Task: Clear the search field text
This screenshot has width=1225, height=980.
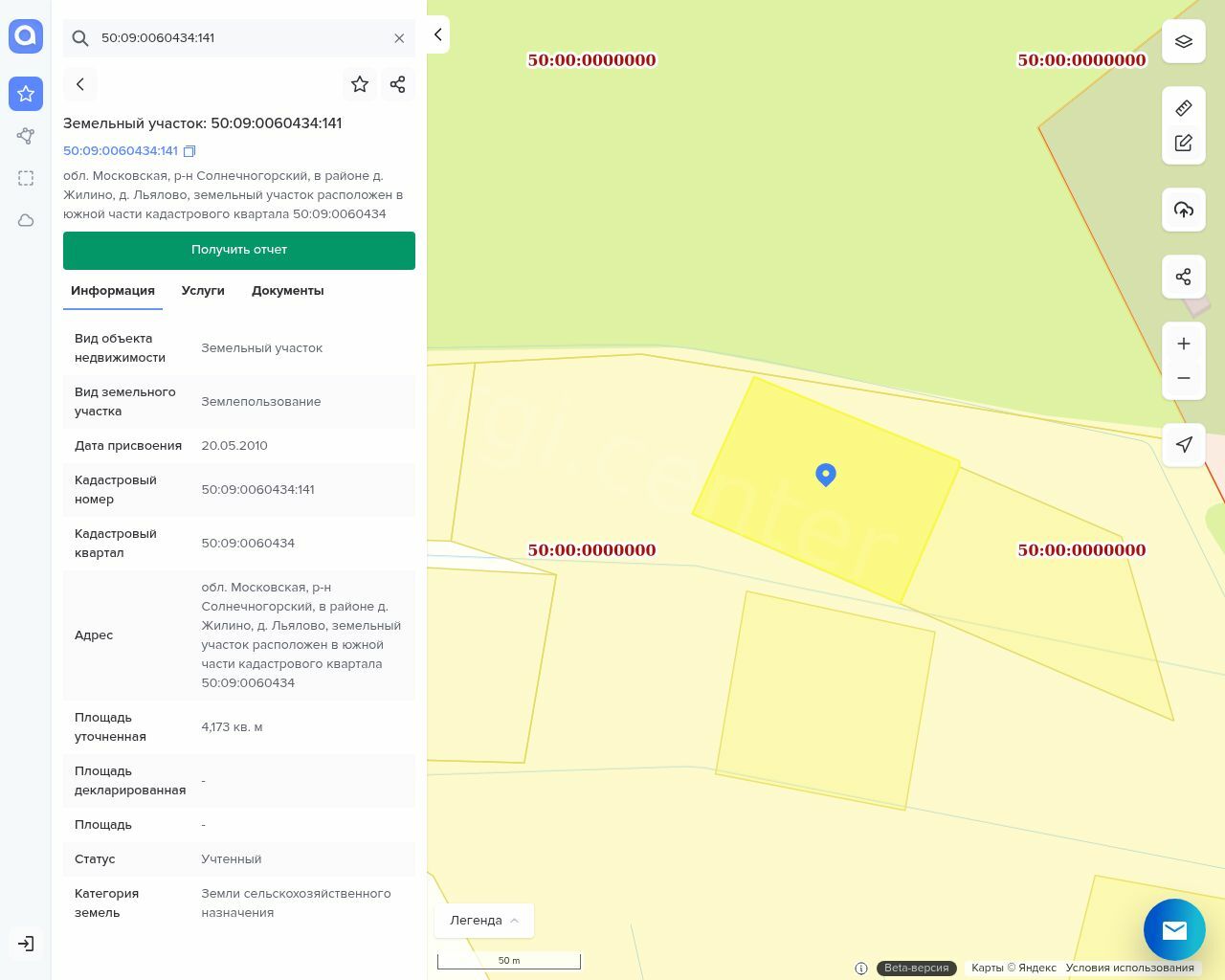Action: pos(399,38)
